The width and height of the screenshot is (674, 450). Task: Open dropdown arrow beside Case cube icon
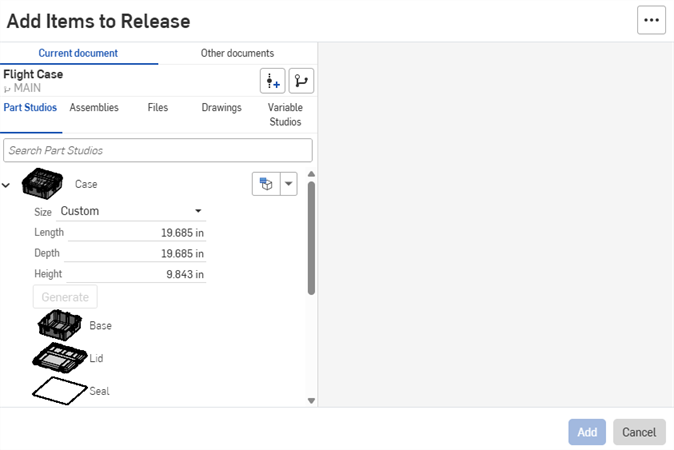(289, 184)
